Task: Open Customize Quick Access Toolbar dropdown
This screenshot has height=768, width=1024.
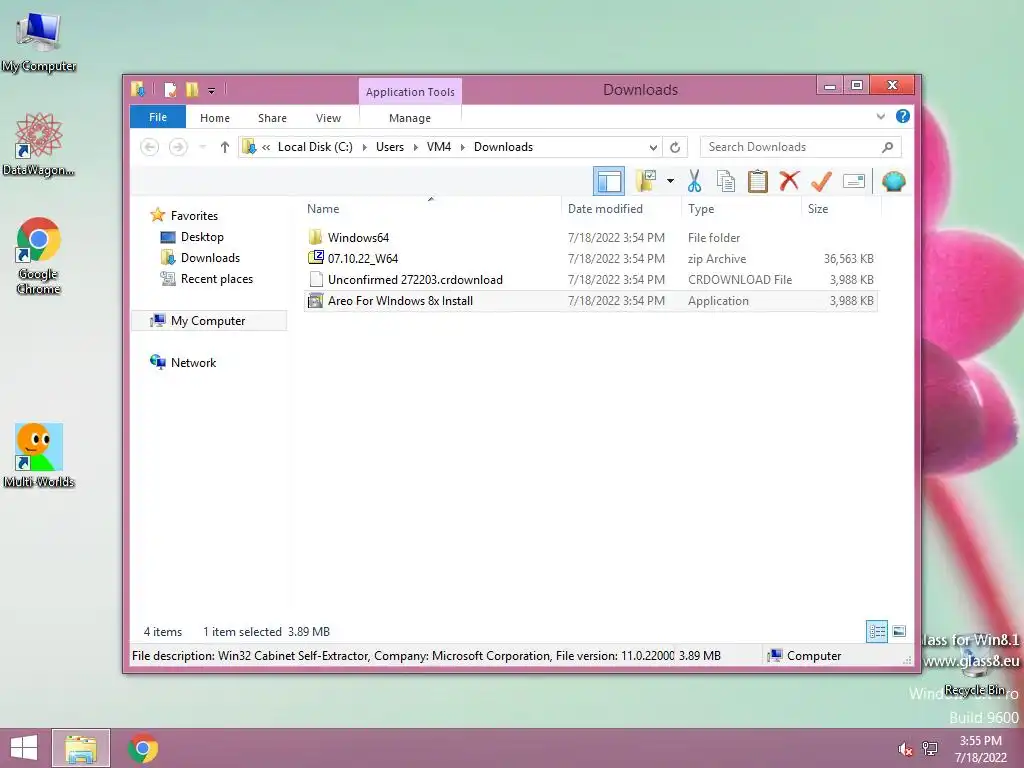Action: tap(211, 91)
